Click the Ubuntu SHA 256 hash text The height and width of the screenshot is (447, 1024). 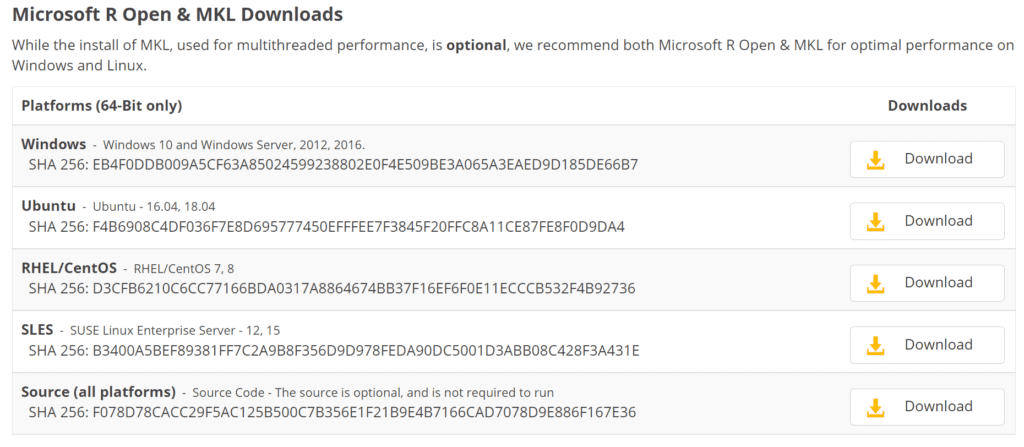coord(327,227)
